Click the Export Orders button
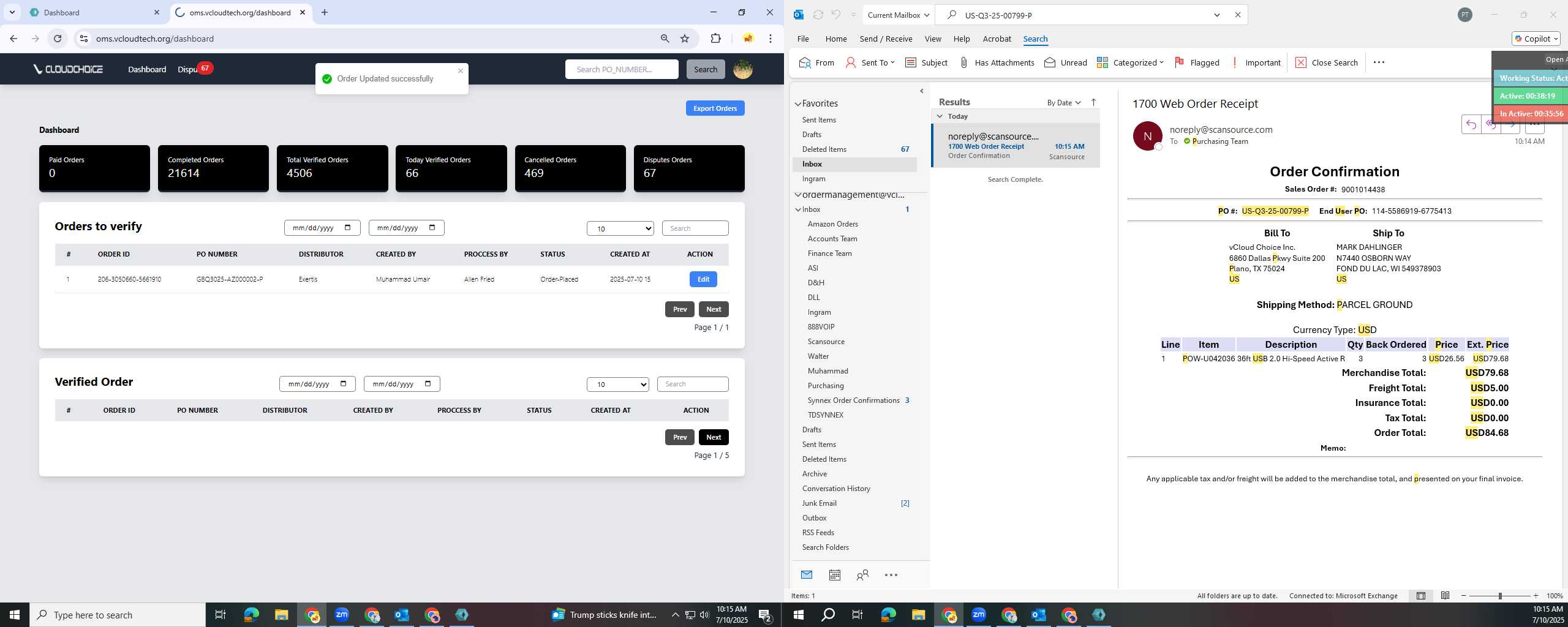 click(x=715, y=108)
